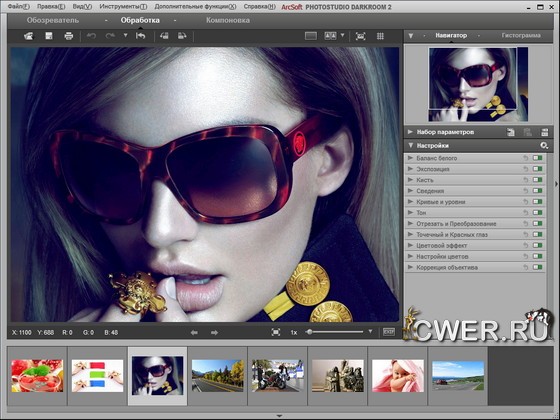The width and height of the screenshot is (560, 420).
Task: Click the 1x actual size zoom button
Action: [294, 332]
